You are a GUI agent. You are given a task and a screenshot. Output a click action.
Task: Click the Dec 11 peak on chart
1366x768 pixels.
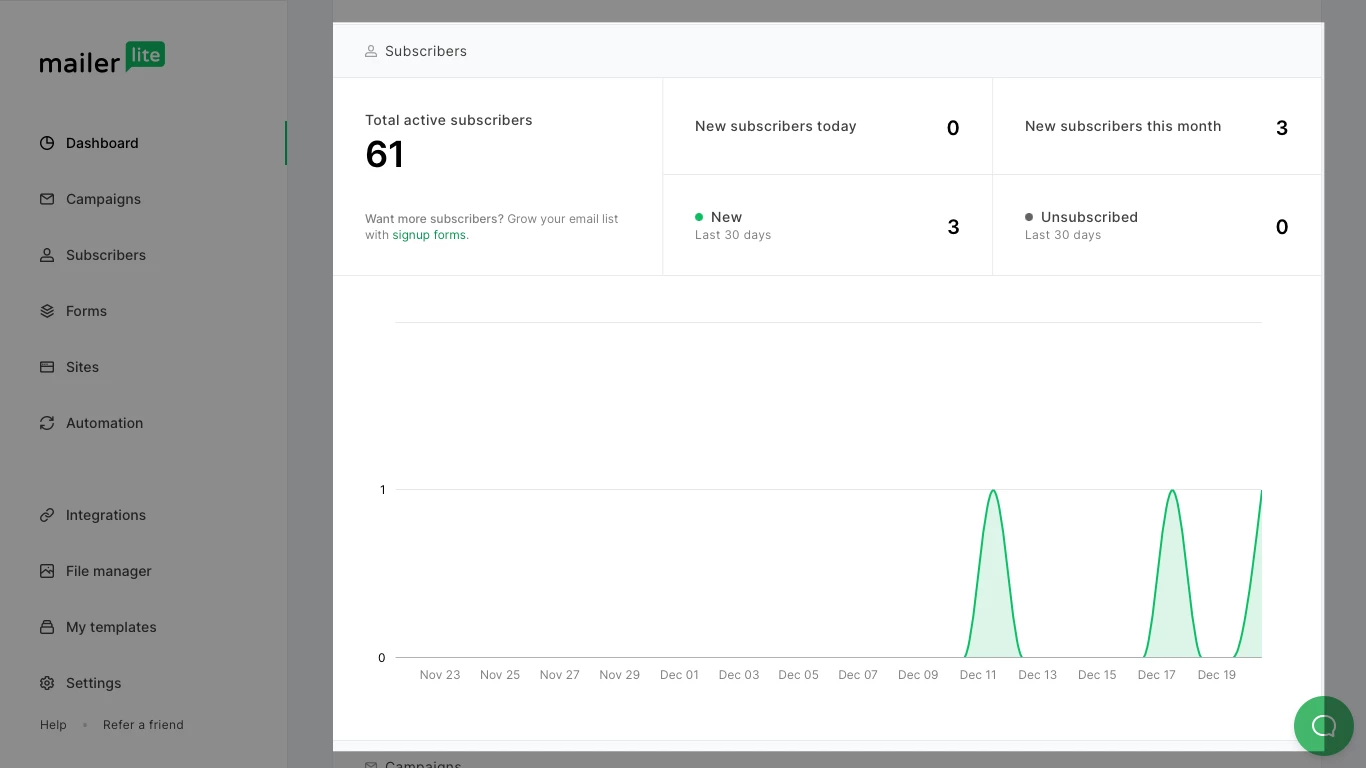pyautogui.click(x=992, y=491)
